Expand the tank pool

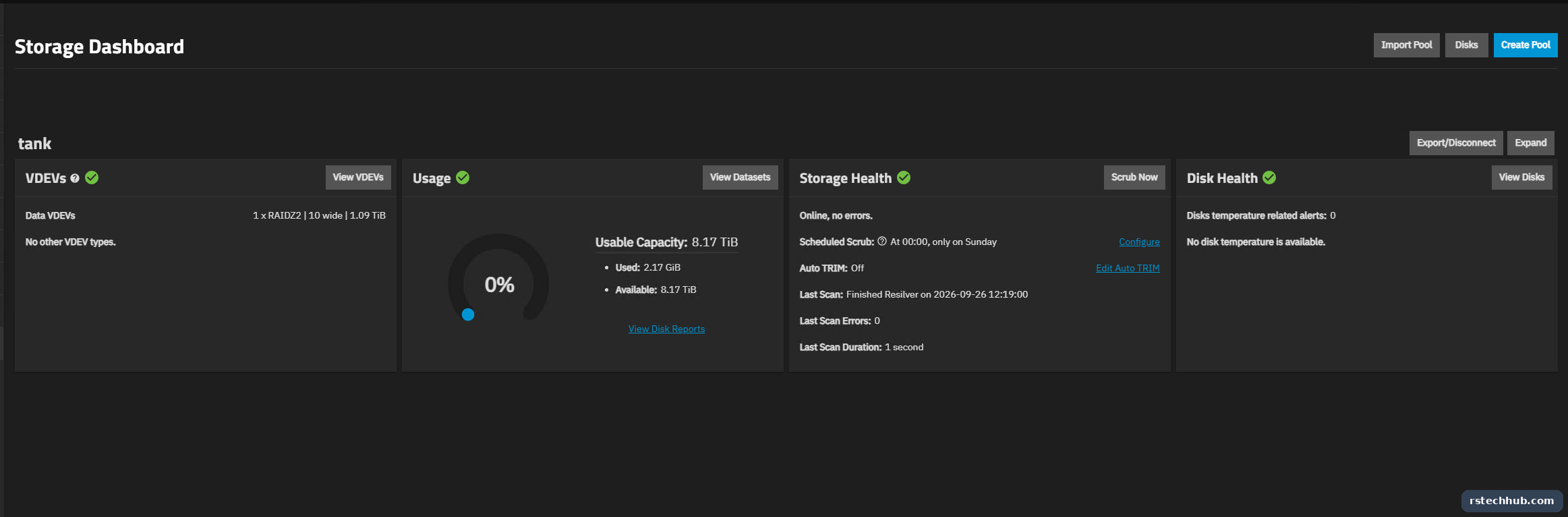point(1531,143)
